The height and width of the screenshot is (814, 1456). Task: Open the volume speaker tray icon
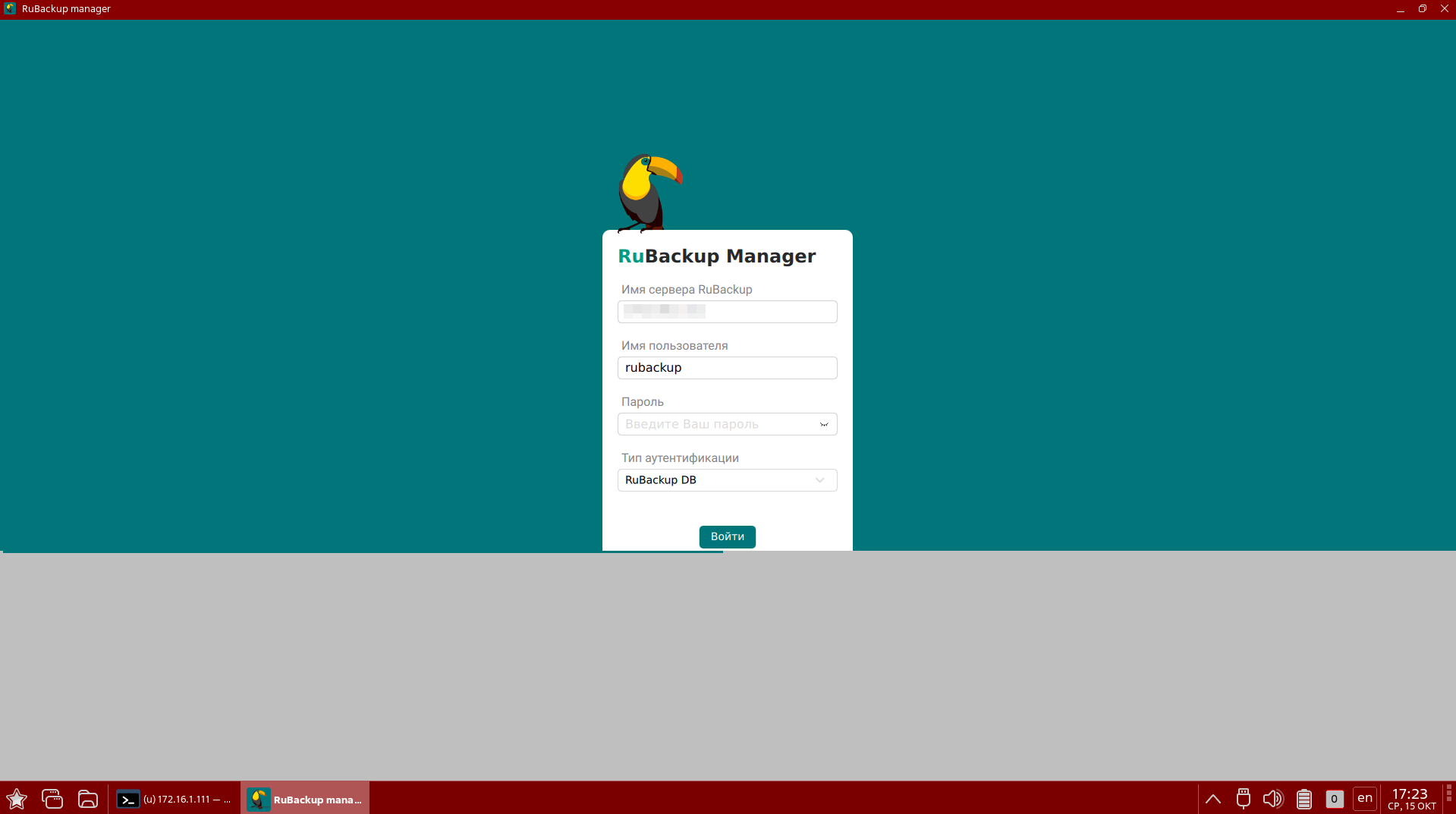(x=1272, y=799)
